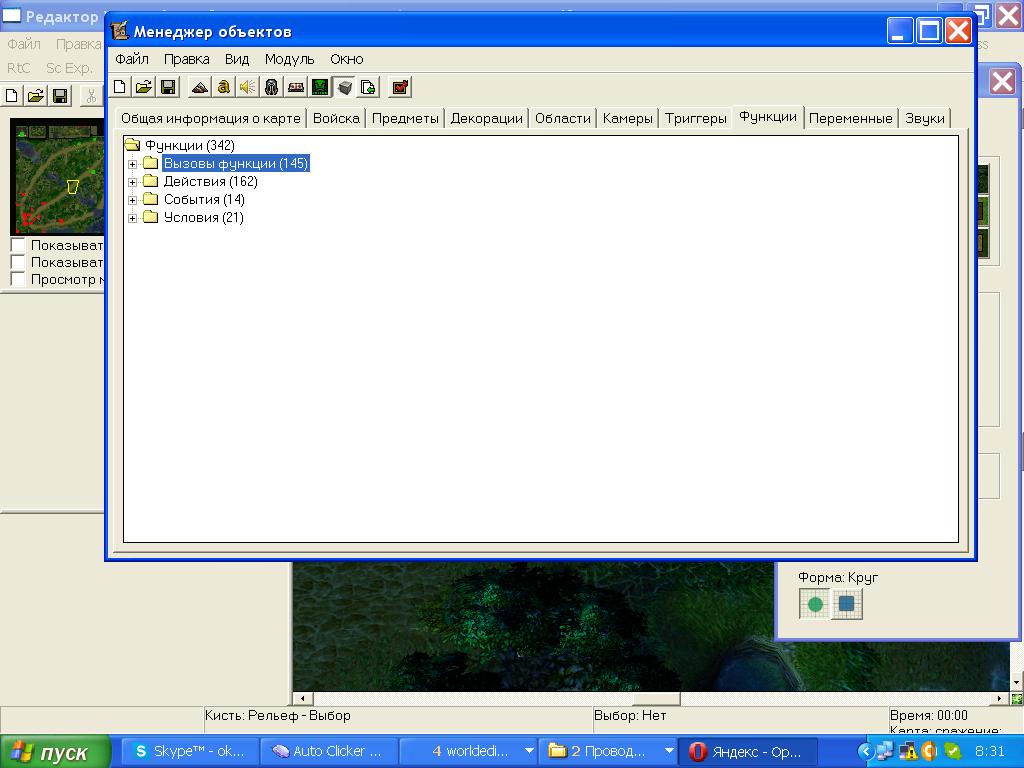The width and height of the screenshot is (1024, 768).
Task: Click Save icon in background editor toolbar
Action: [60, 96]
